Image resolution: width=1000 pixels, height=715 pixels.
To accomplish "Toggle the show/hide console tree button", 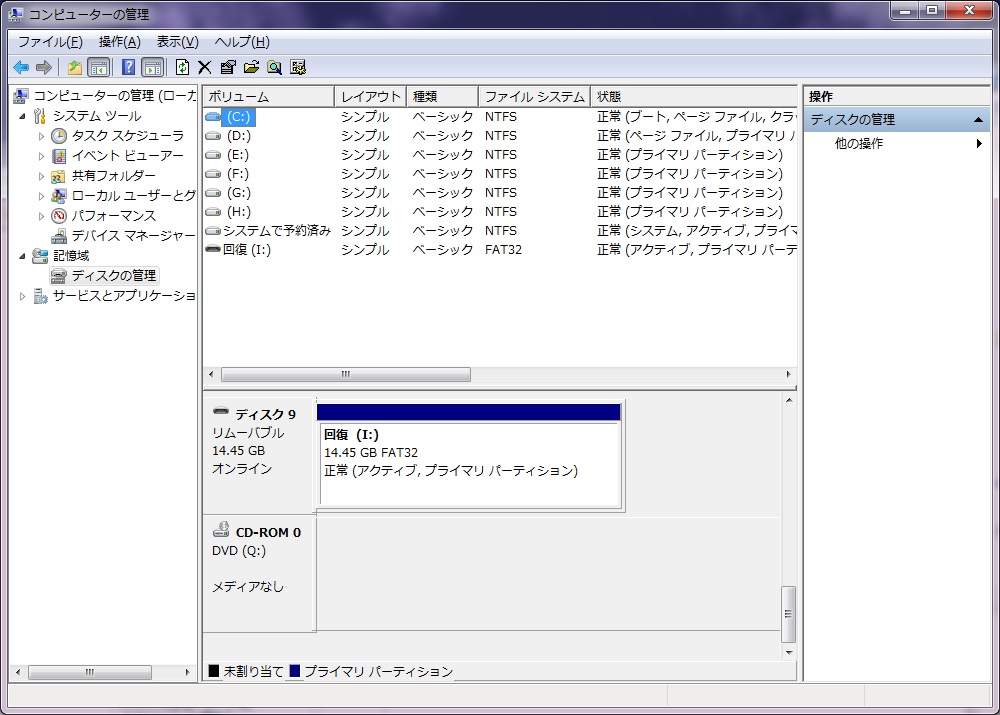I will [x=98, y=67].
